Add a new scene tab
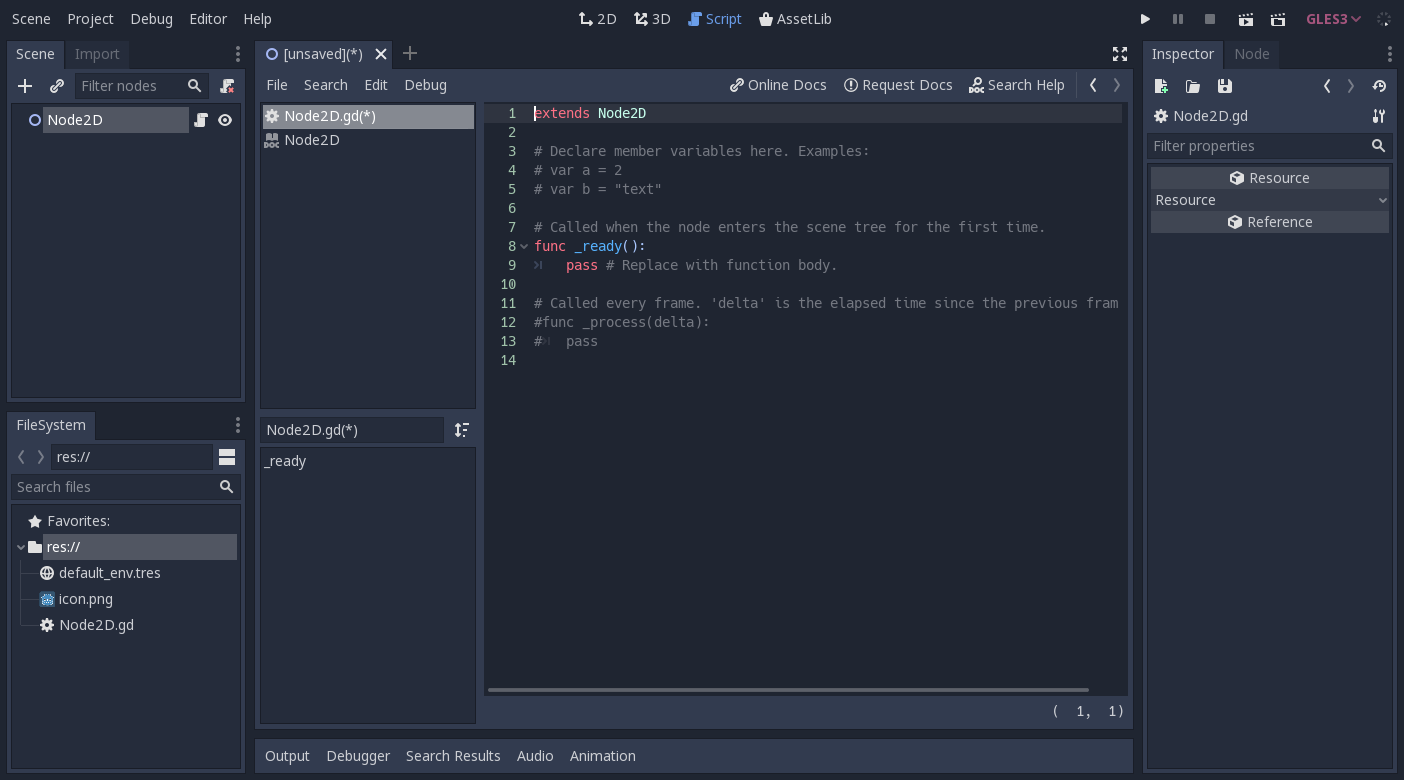 tap(410, 54)
